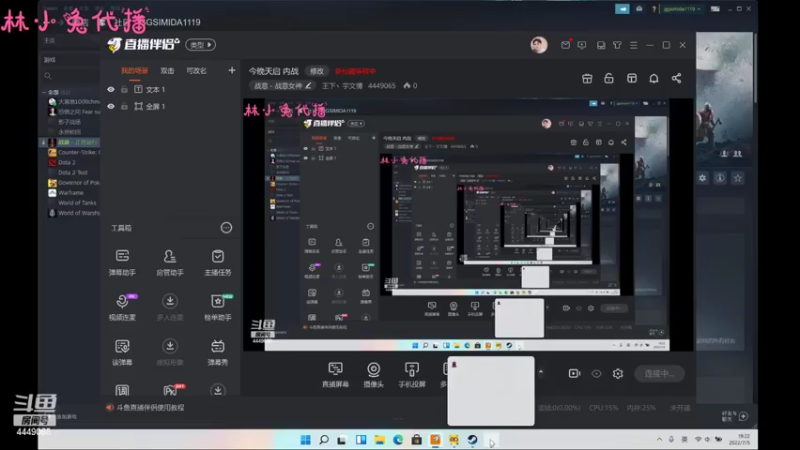This screenshot has width=800, height=450.
Task: Switch to the 可改名 scene tab
Action: click(196, 70)
